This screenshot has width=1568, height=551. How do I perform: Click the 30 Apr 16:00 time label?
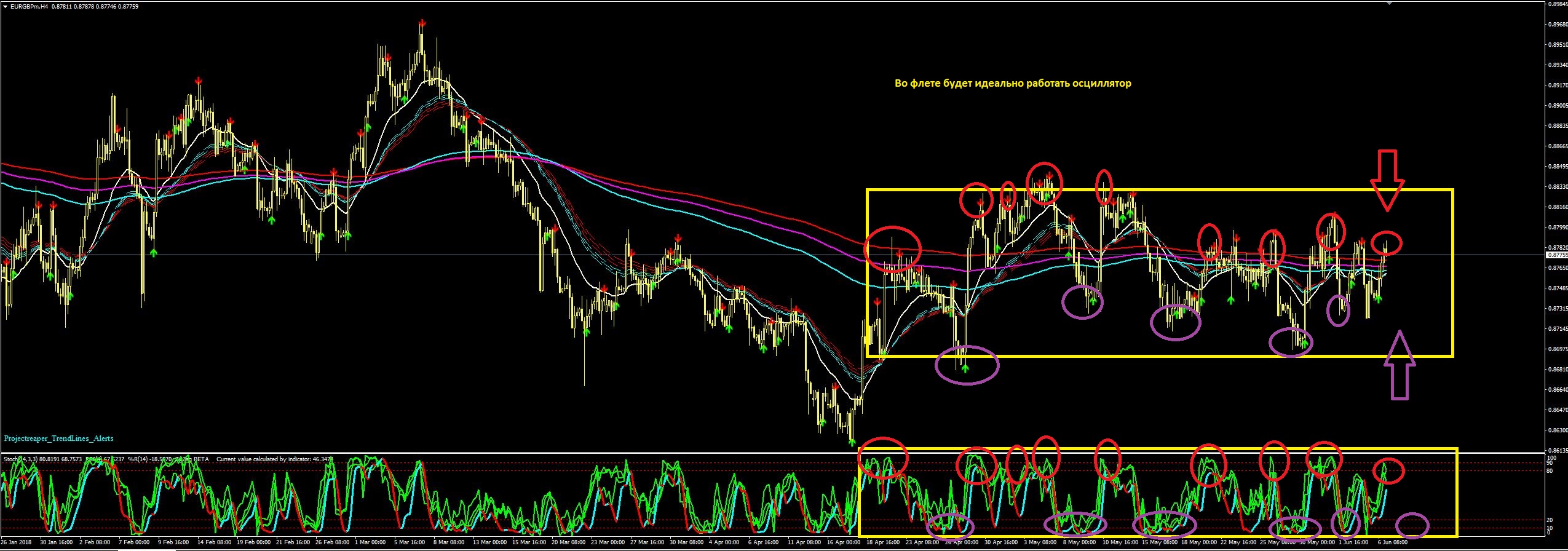pyautogui.click(x=1001, y=542)
